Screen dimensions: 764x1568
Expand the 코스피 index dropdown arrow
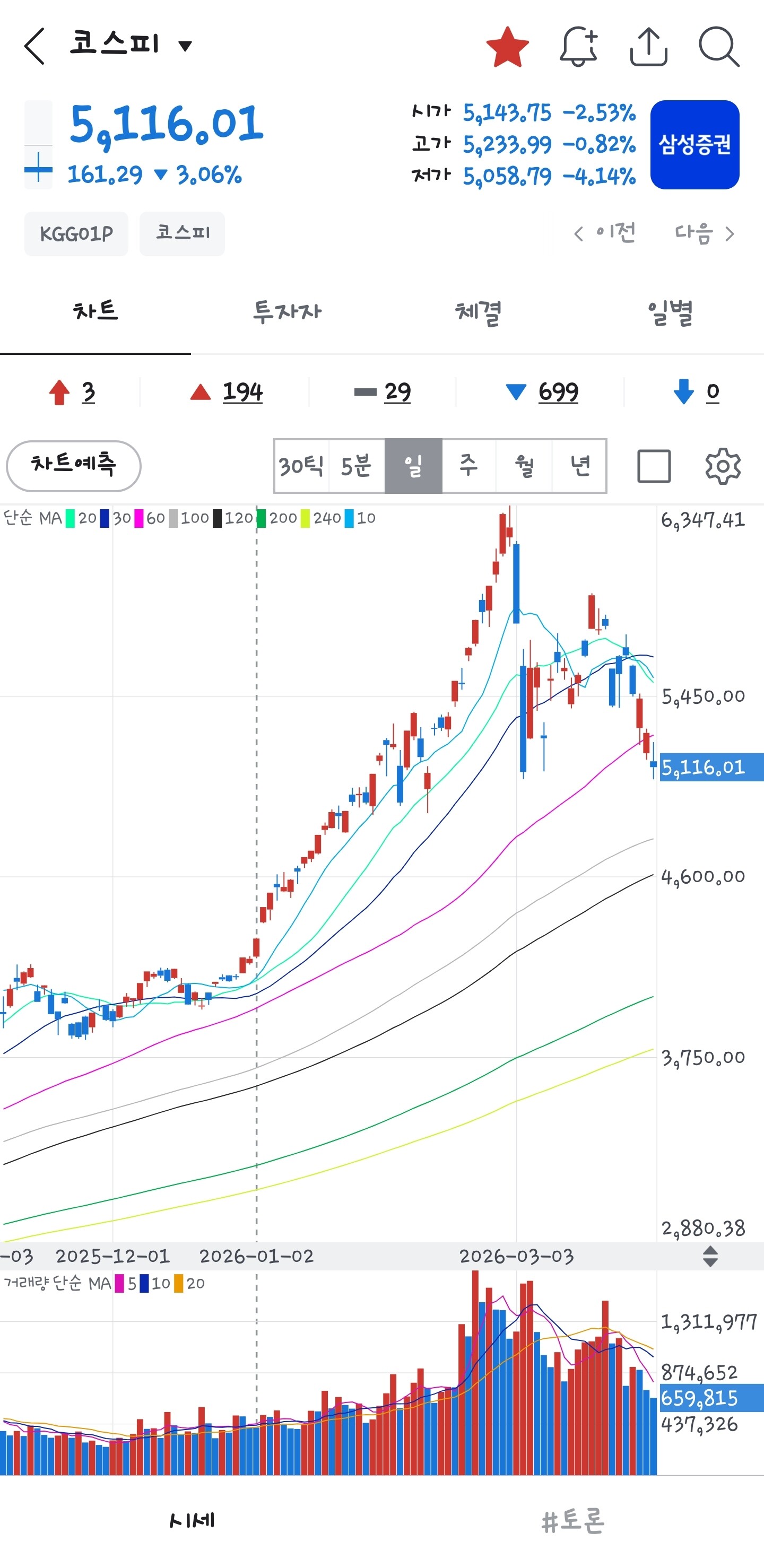[x=185, y=46]
